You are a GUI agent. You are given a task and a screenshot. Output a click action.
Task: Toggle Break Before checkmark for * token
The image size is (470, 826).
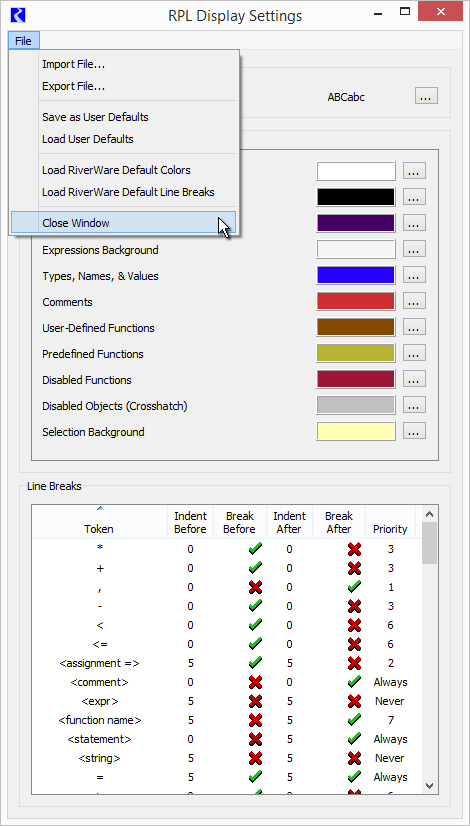point(255,549)
